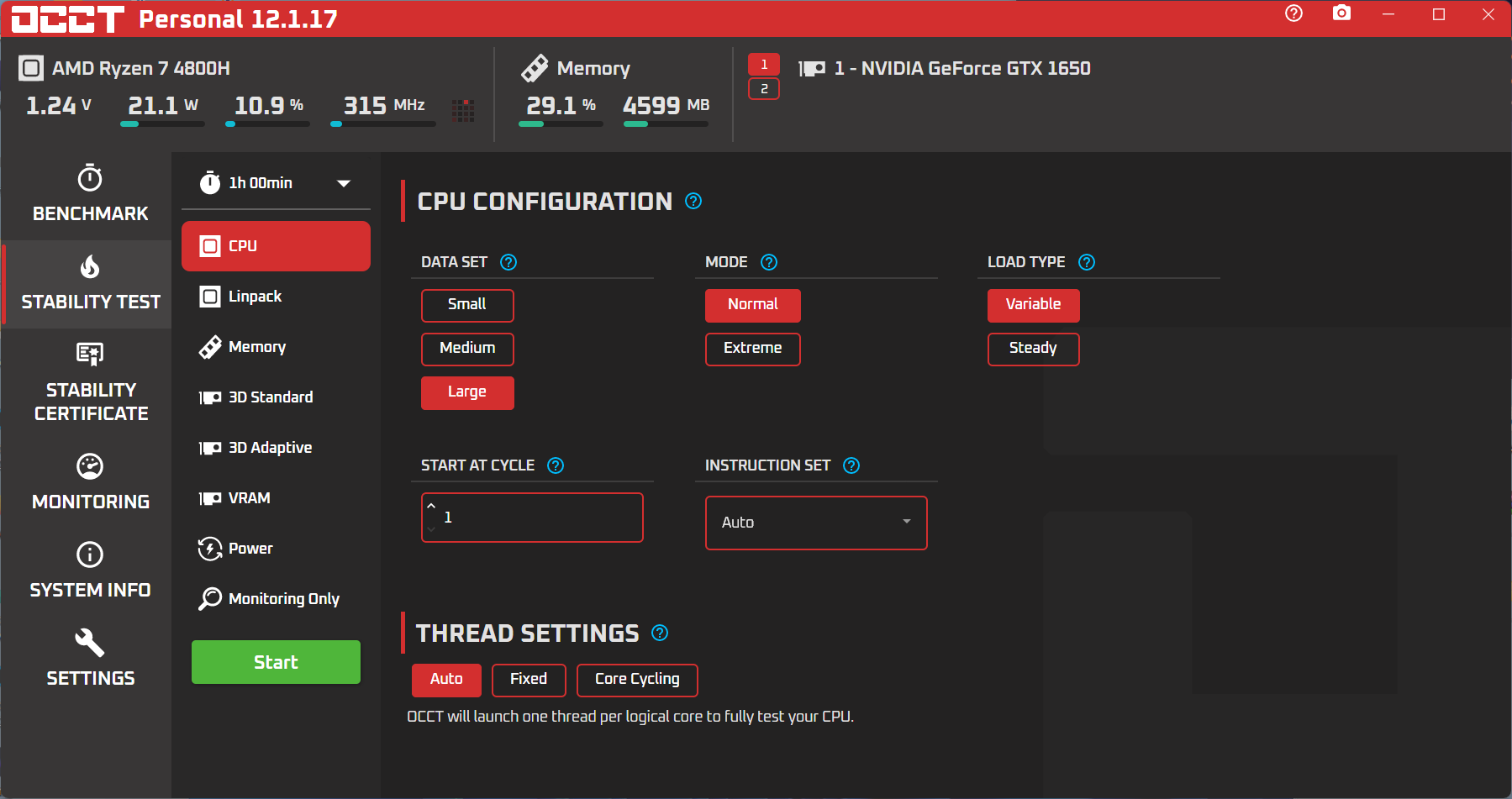Select GPU number 2 badge
Viewport: 1512px width, 799px height.
[x=764, y=89]
